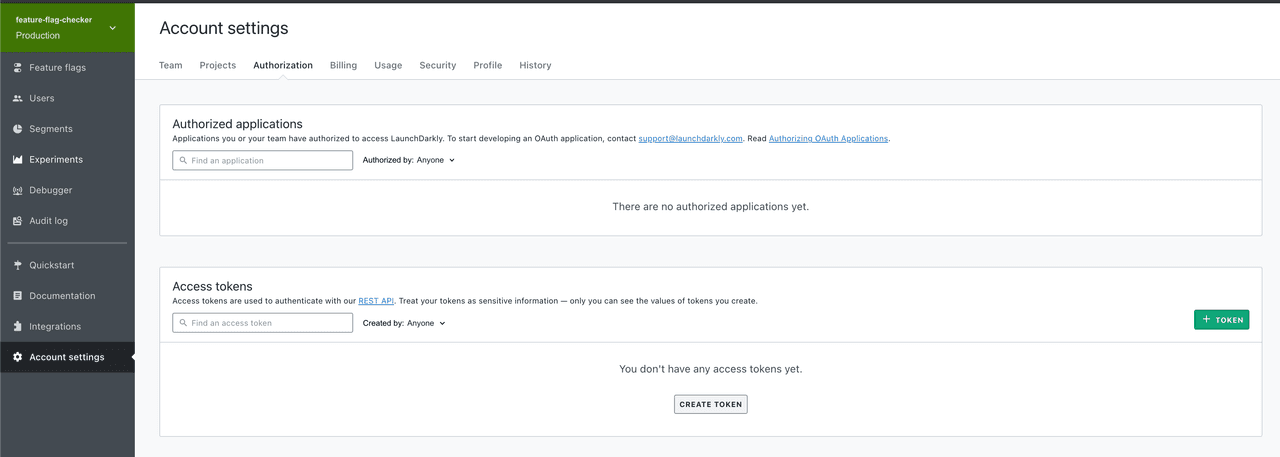Open the Authorized by: Anyone dropdown
The image size is (1280, 457).
click(x=409, y=160)
